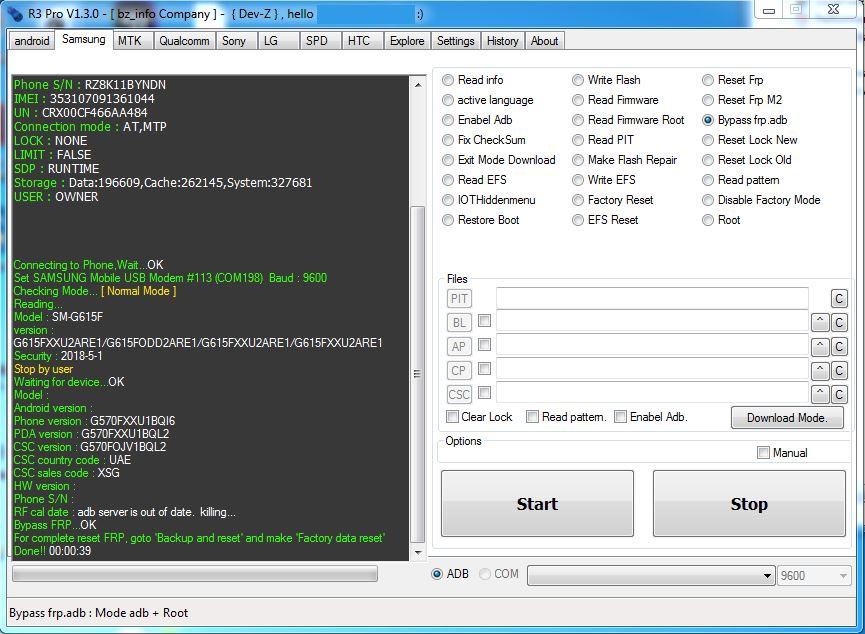Browse for a PIT file
The height and width of the screenshot is (634, 865).
click(459, 299)
